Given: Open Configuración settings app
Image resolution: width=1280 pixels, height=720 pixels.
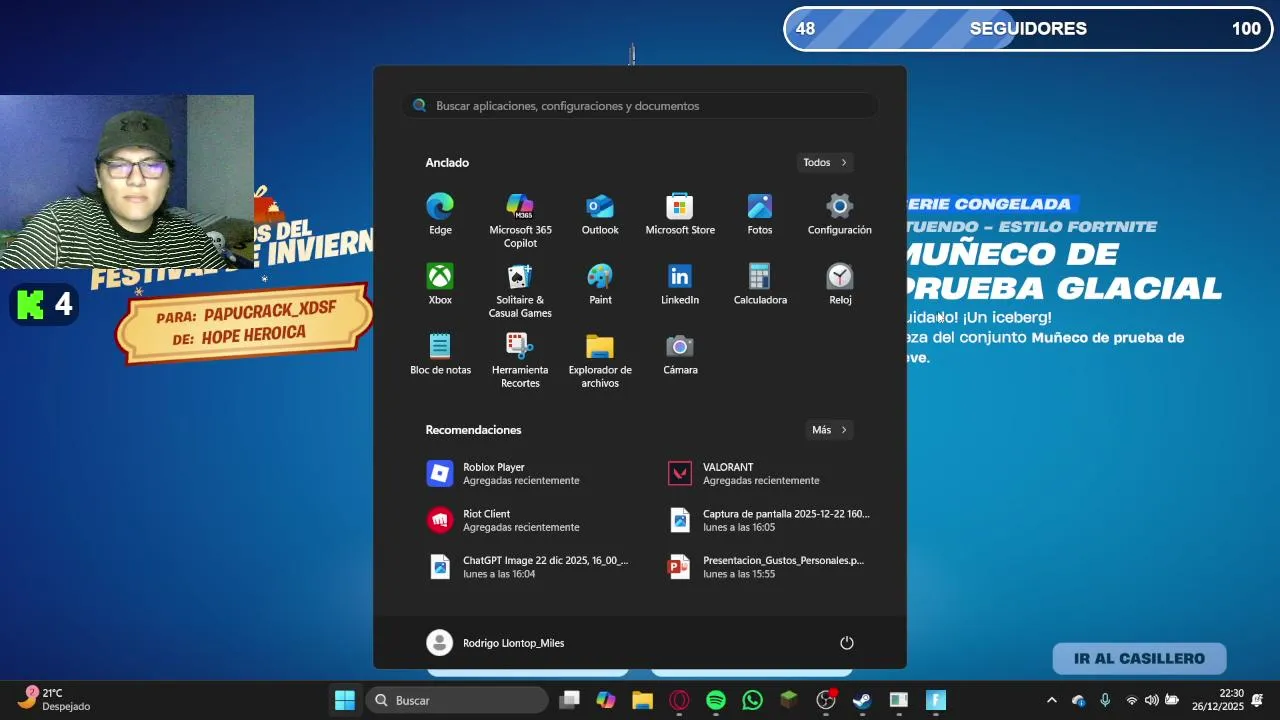Looking at the screenshot, I should [840, 215].
